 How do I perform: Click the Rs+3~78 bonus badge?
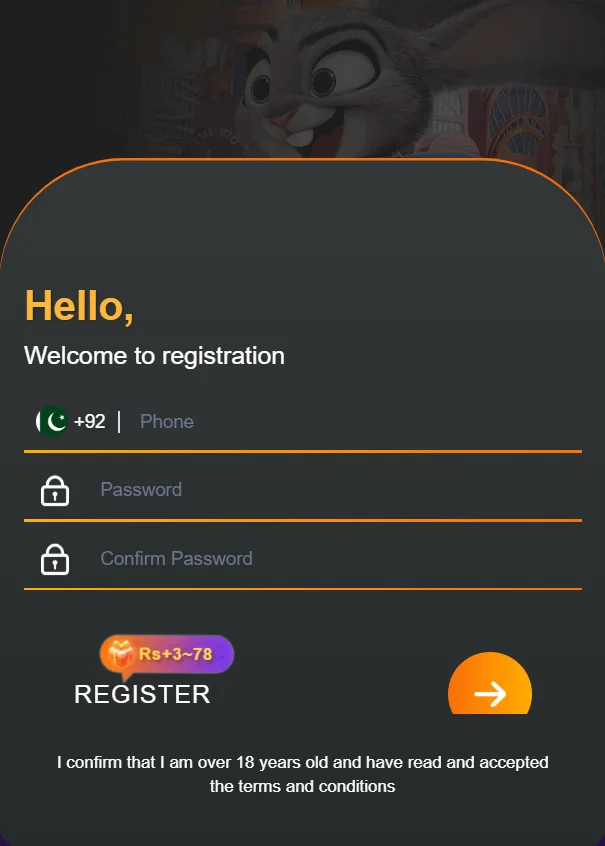(167, 654)
